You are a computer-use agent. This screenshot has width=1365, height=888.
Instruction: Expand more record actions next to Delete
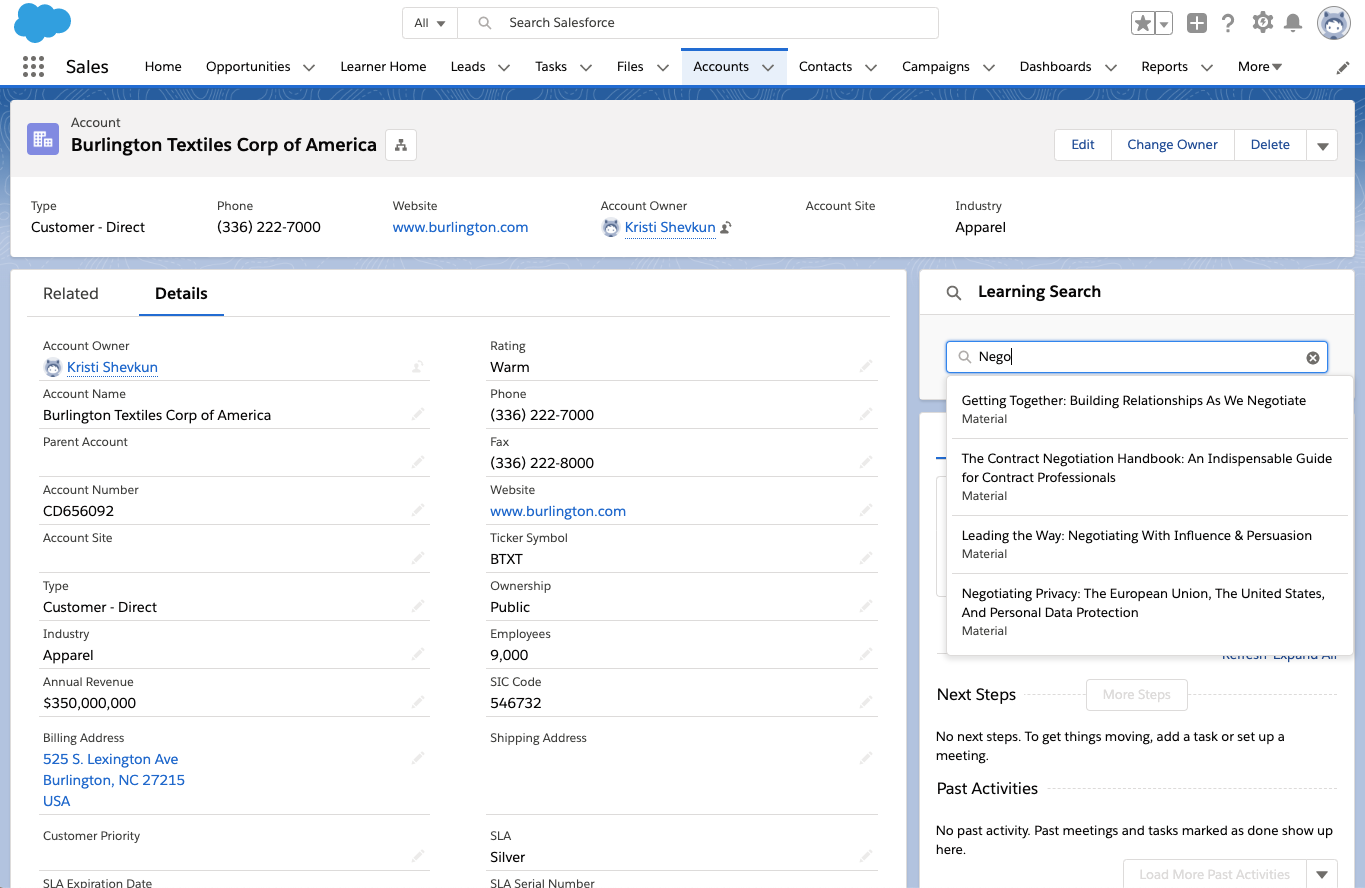tap(1322, 145)
